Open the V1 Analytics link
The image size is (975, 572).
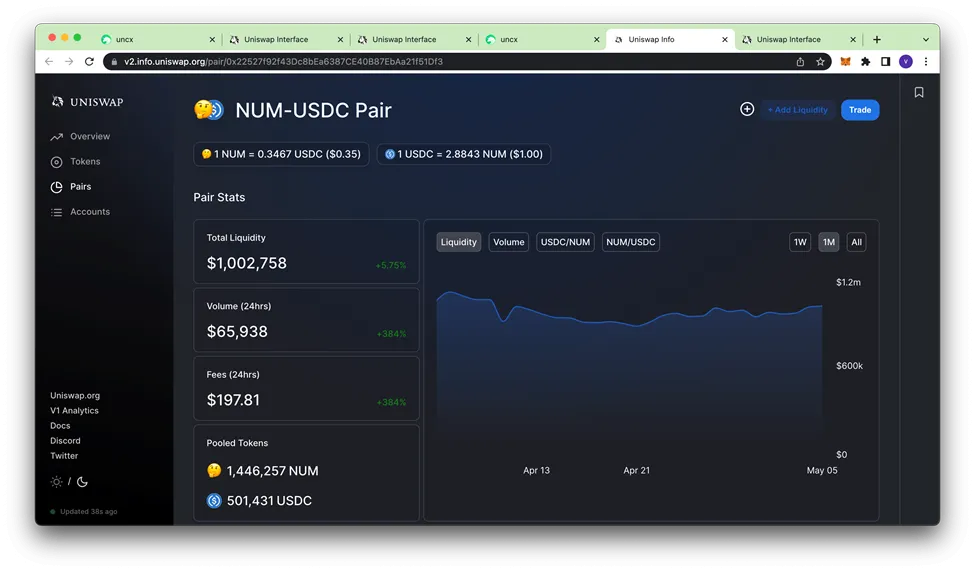pyautogui.click(x=75, y=410)
